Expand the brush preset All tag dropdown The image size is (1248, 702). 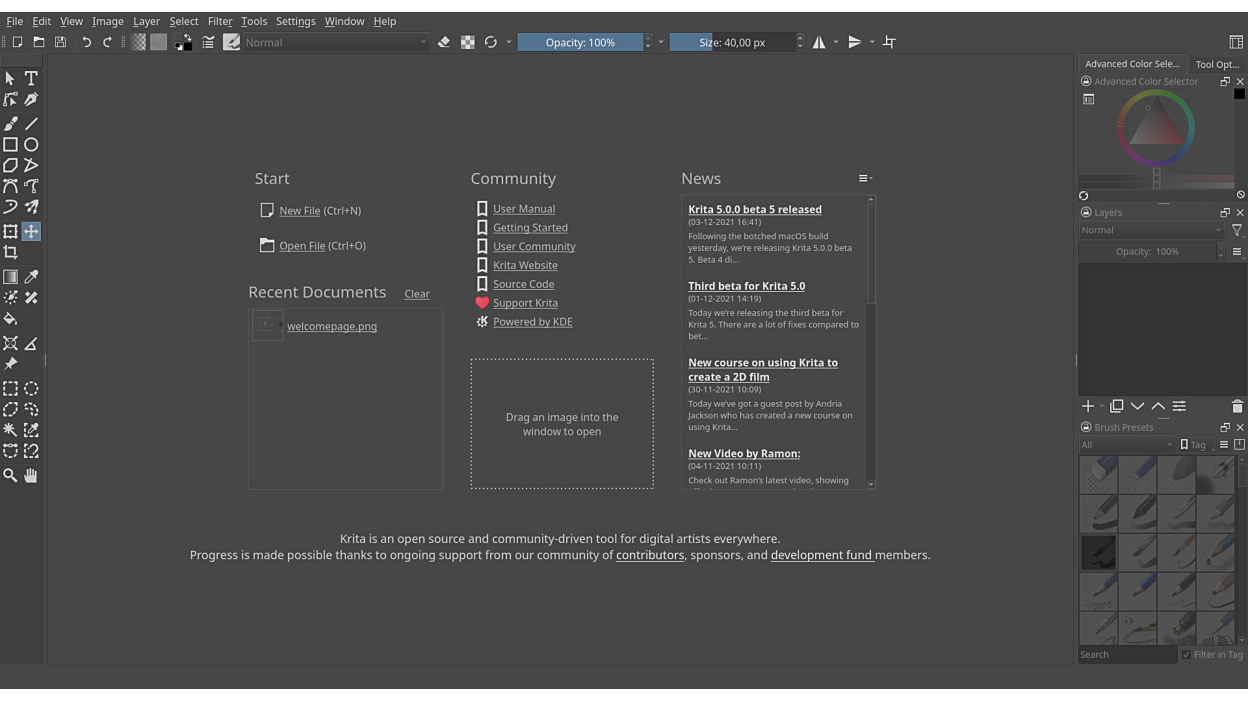pos(1127,445)
